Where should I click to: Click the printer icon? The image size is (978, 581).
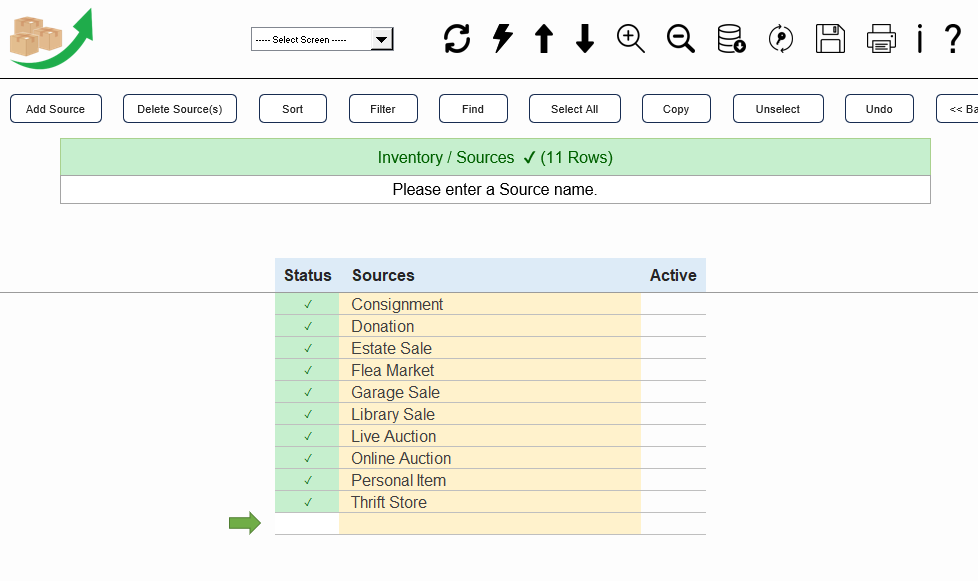pyautogui.click(x=881, y=39)
